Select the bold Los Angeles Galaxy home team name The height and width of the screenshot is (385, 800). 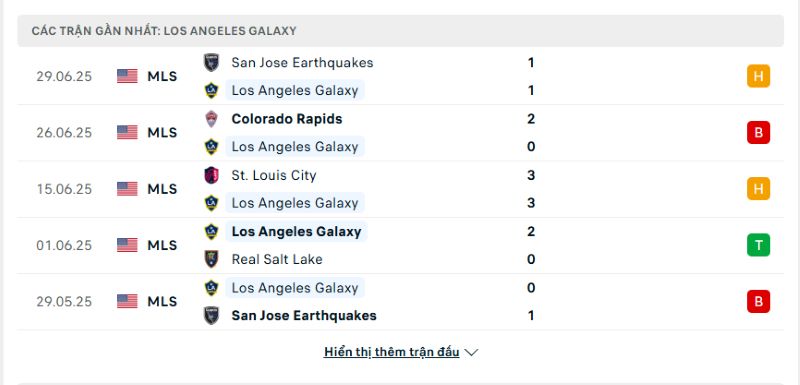tap(296, 232)
